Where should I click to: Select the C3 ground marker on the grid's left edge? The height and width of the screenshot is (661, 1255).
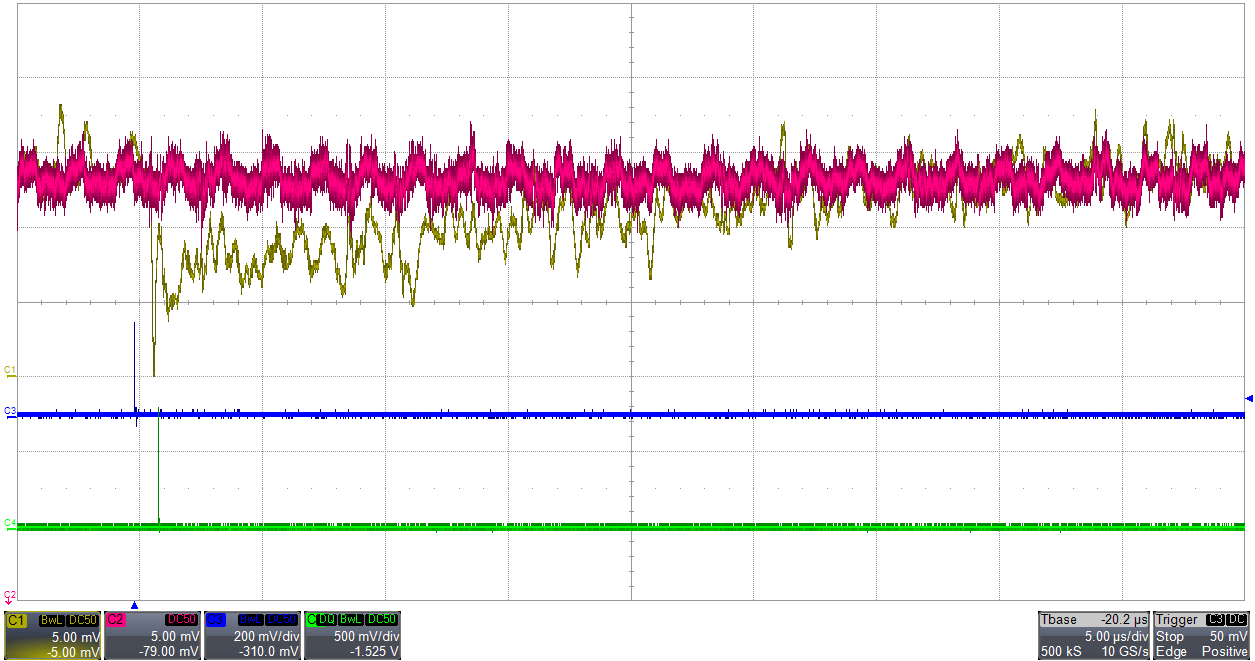(x=9, y=412)
